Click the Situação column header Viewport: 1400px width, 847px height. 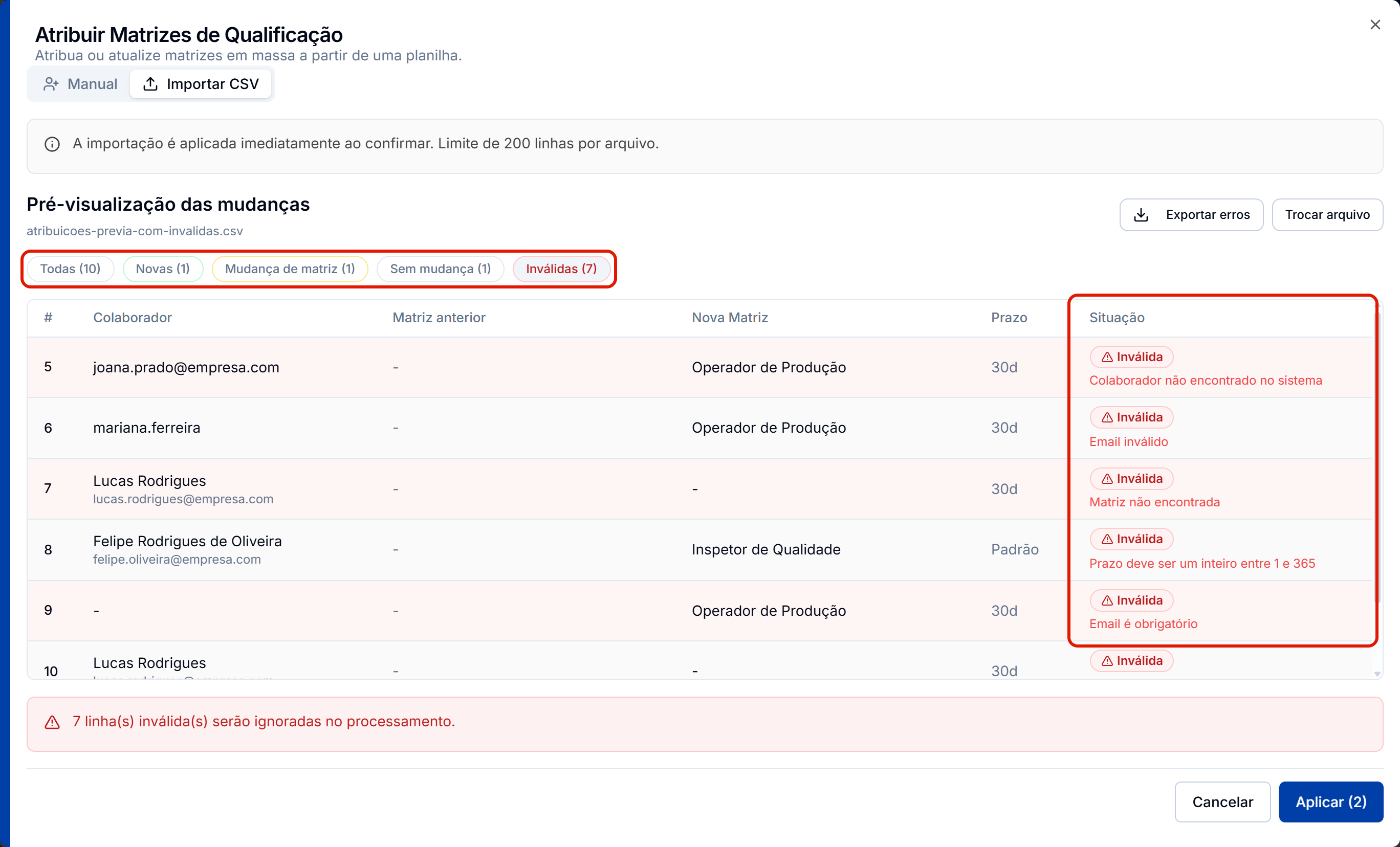pos(1117,318)
